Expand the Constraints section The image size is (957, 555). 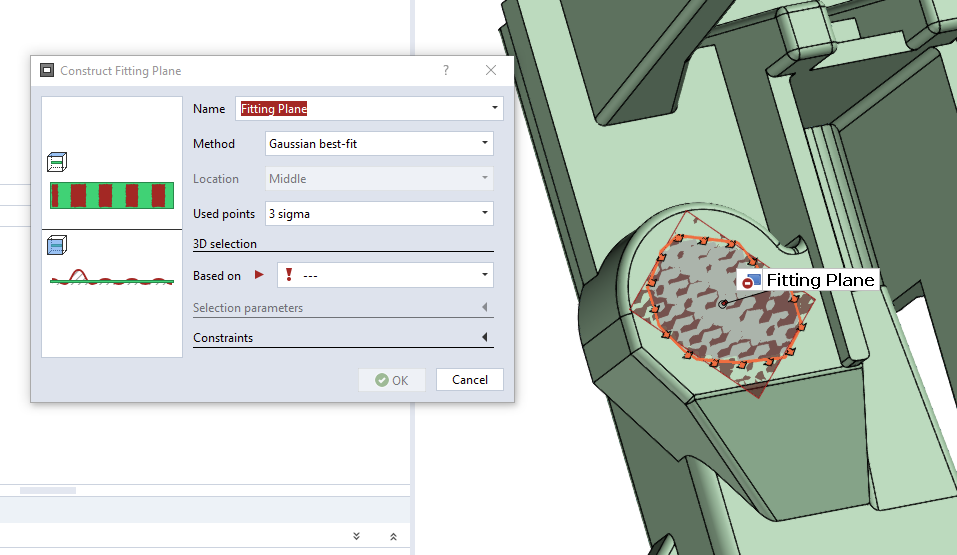pyautogui.click(x=485, y=338)
